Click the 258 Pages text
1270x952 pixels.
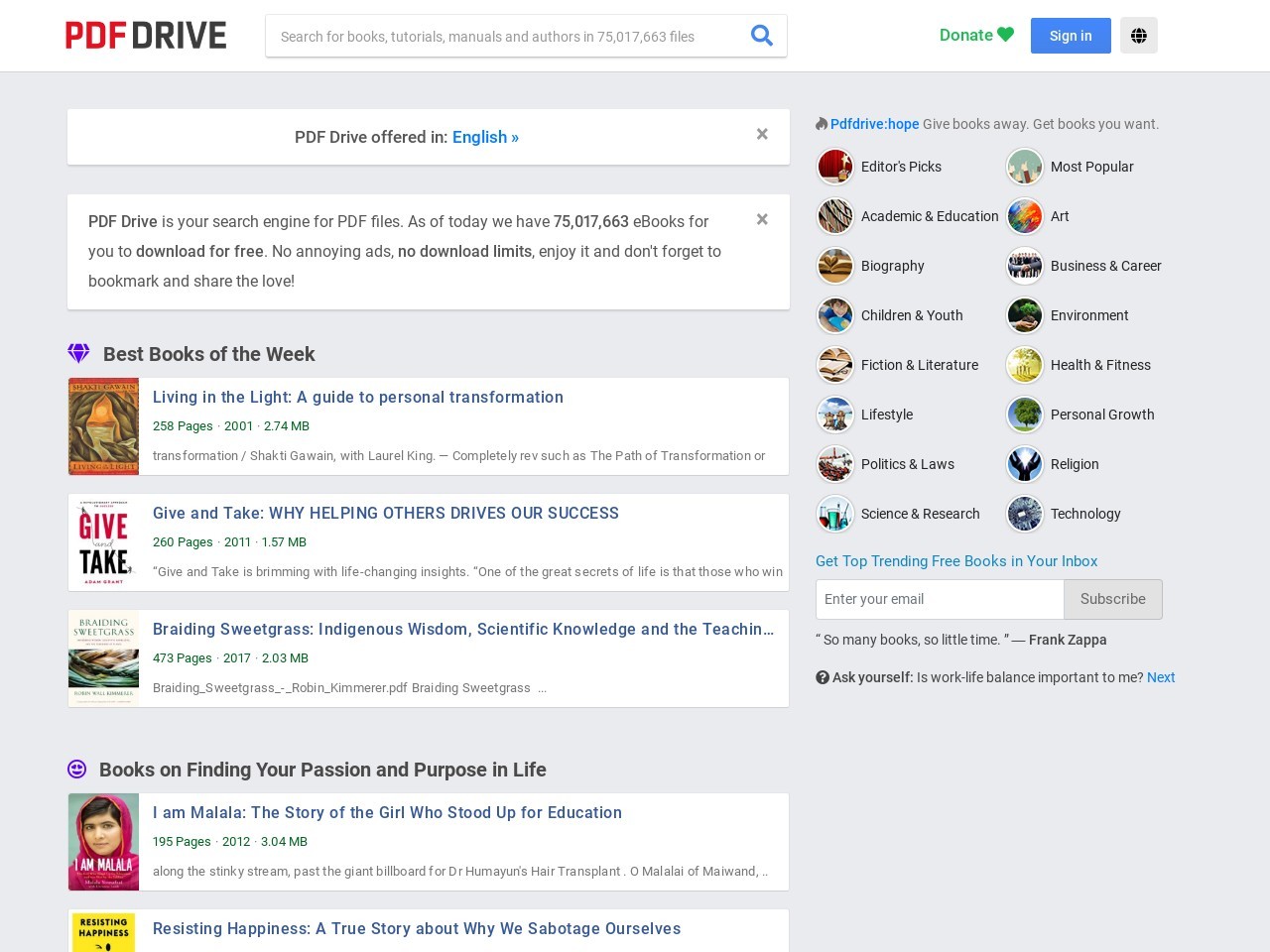point(183,425)
